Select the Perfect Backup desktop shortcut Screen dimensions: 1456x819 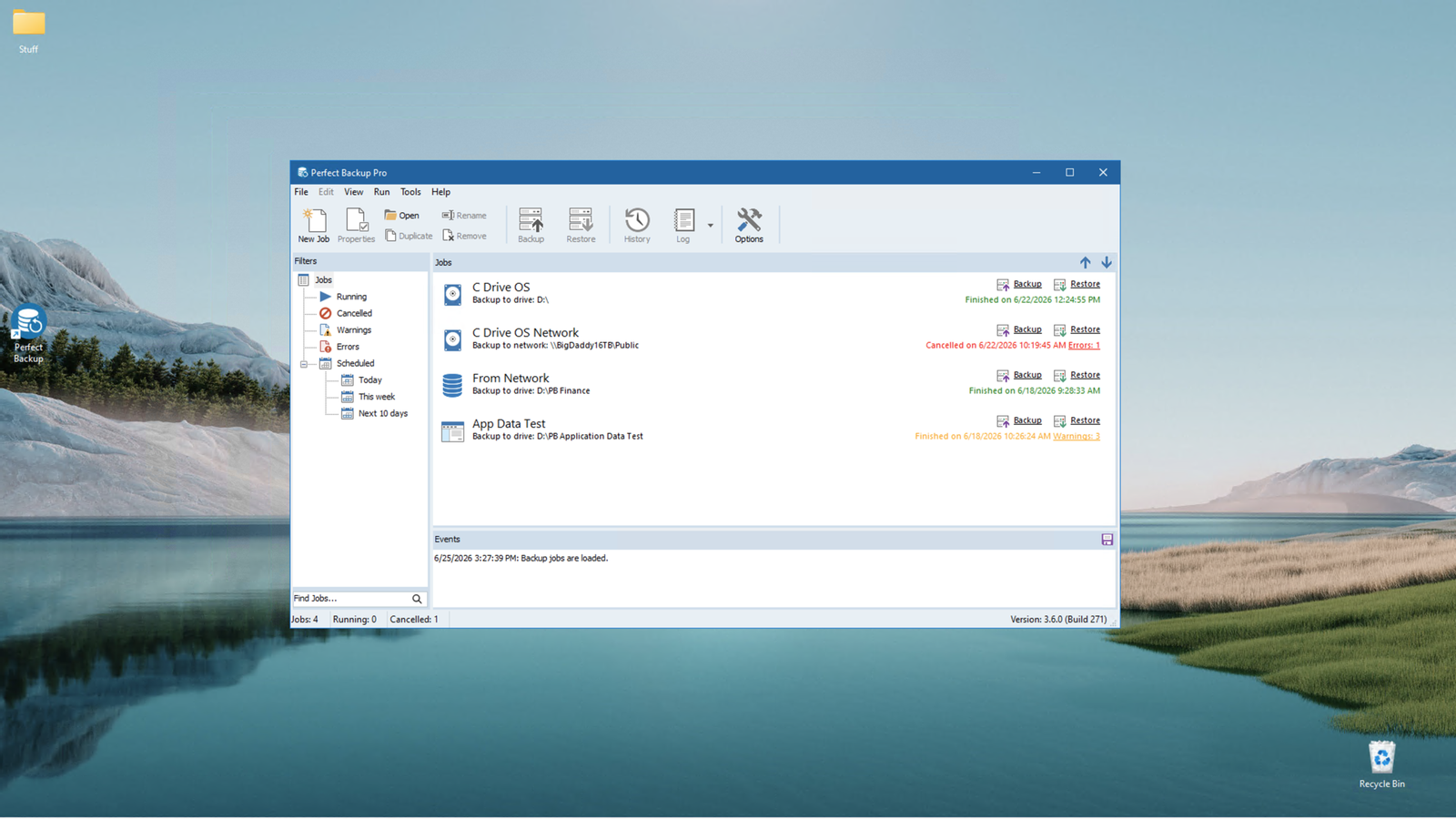coord(28,335)
